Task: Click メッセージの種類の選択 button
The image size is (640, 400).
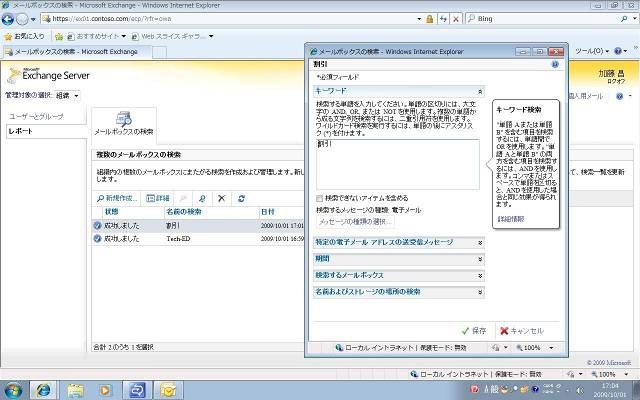Action: pos(355,222)
